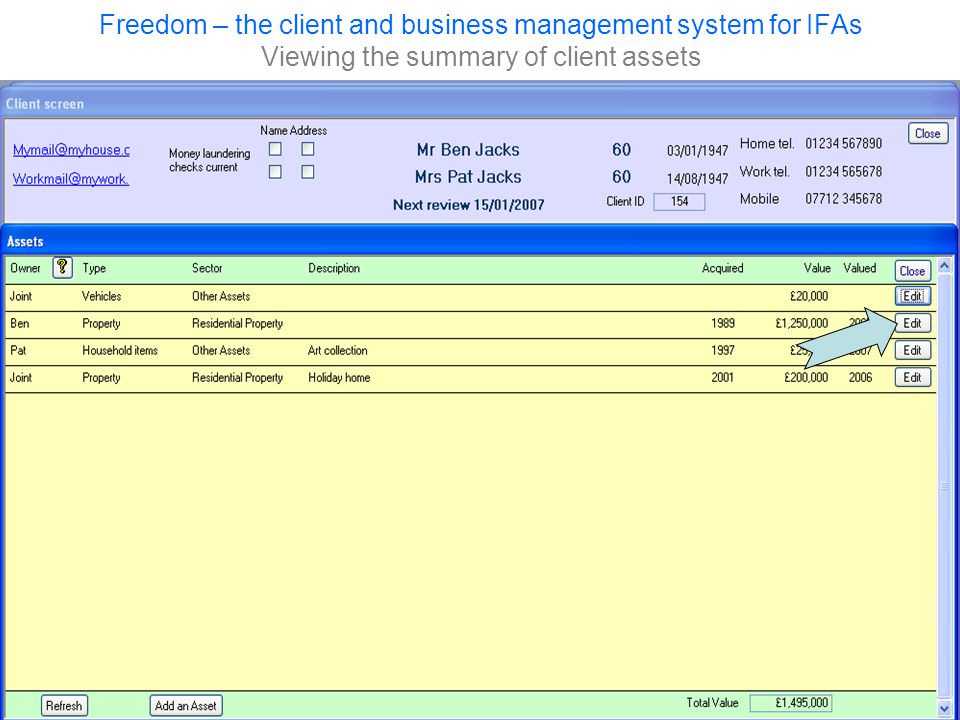This screenshot has height=720, width=960.
Task: Click the £1,250,000 value cell
Action: click(801, 323)
